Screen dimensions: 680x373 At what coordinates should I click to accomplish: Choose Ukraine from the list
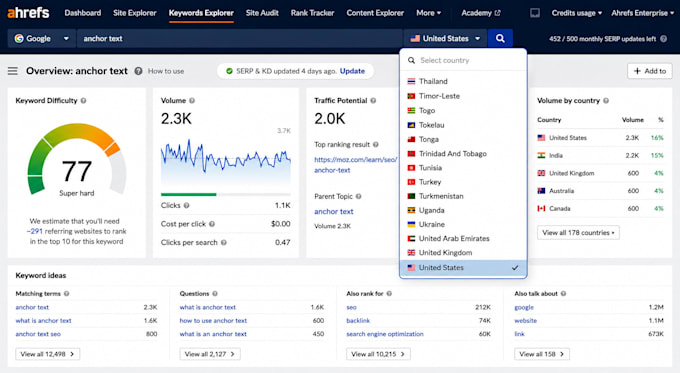[463, 224]
